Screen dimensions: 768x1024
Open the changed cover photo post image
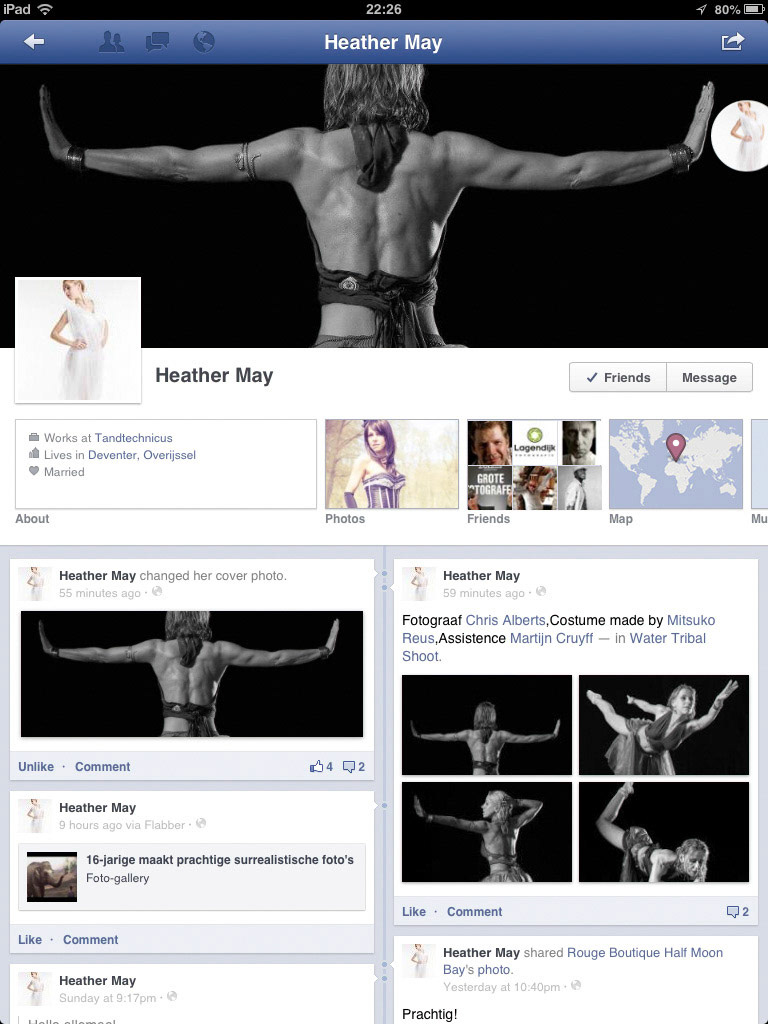click(192, 674)
